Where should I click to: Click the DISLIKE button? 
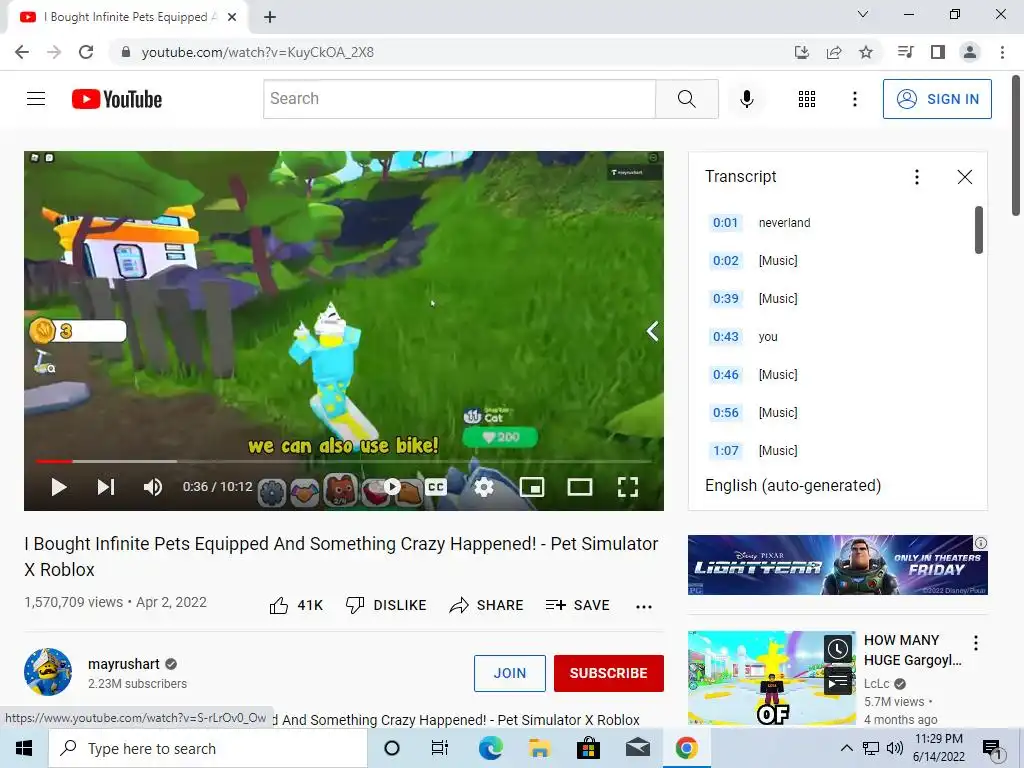pos(385,605)
